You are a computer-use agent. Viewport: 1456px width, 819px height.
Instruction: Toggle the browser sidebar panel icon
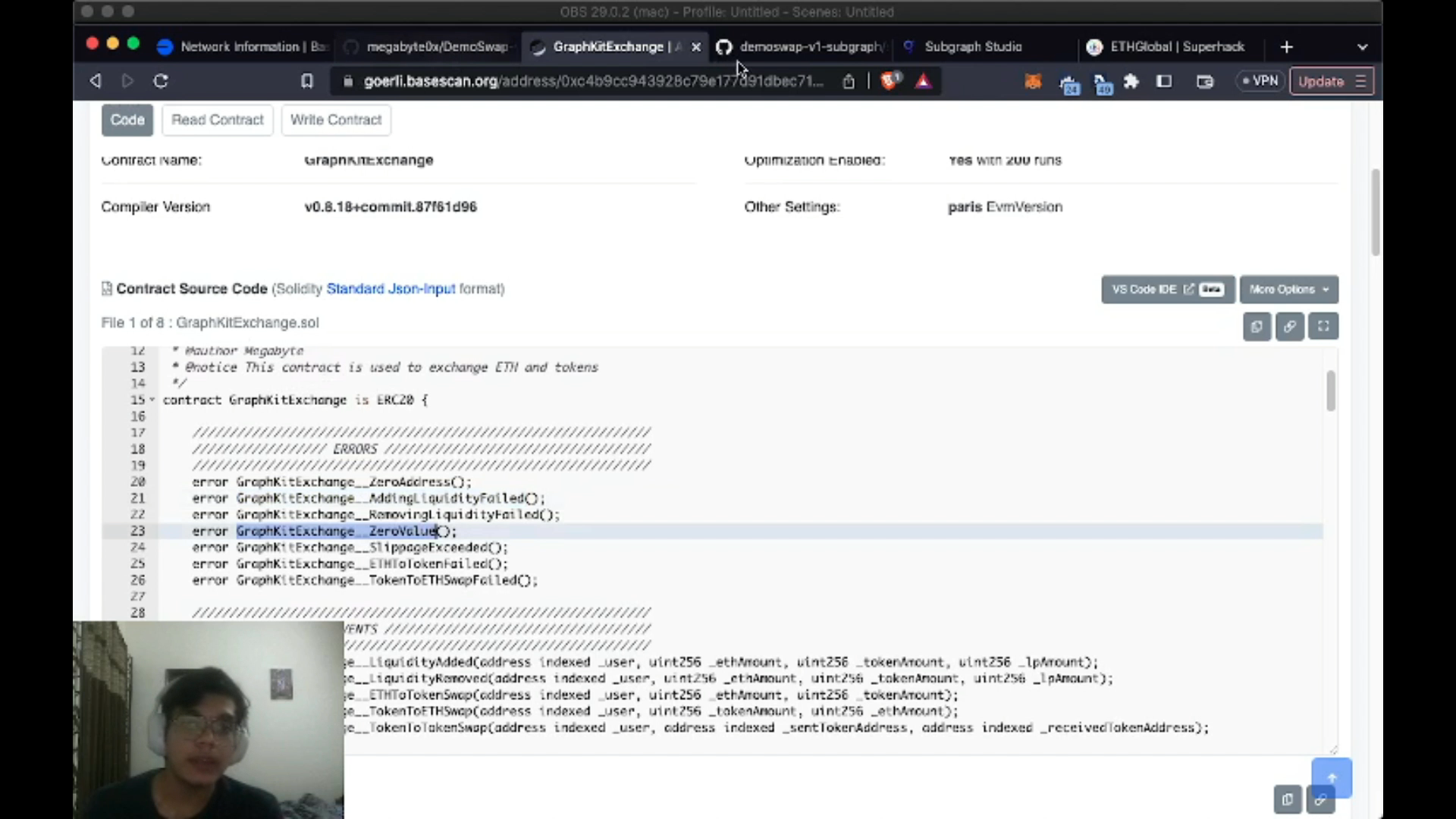[1164, 81]
